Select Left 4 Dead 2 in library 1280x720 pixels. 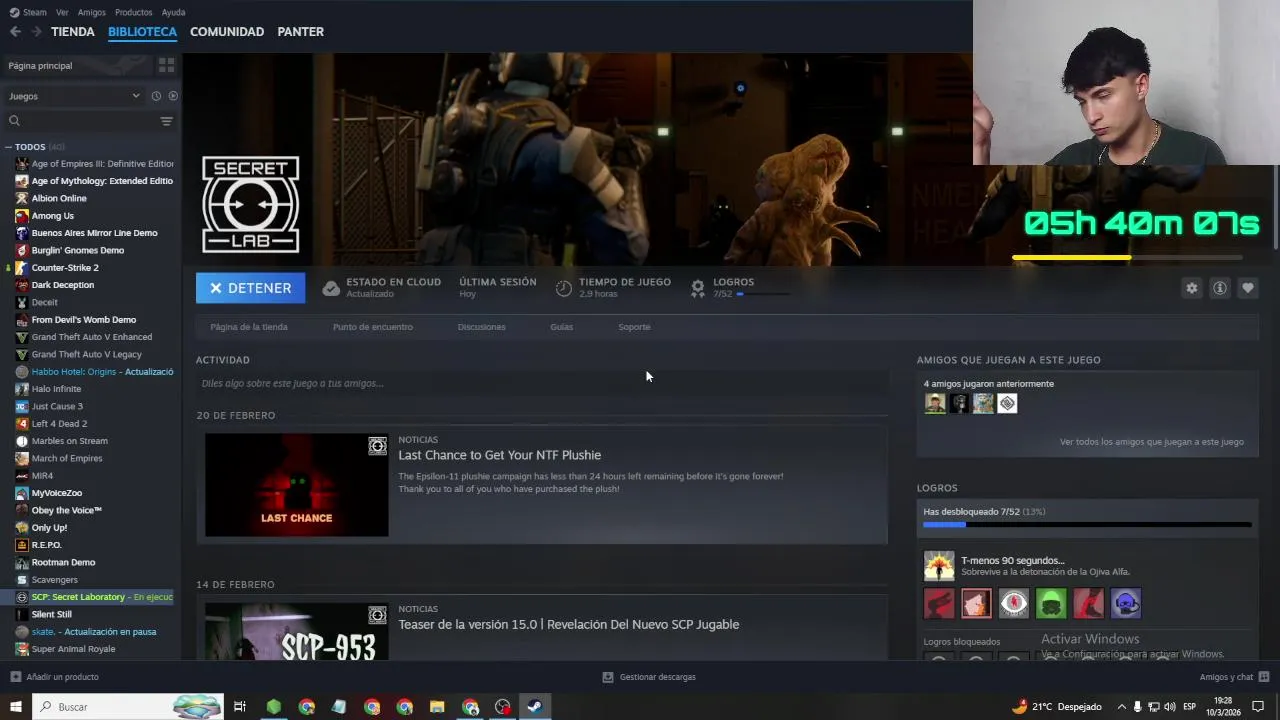coord(59,424)
